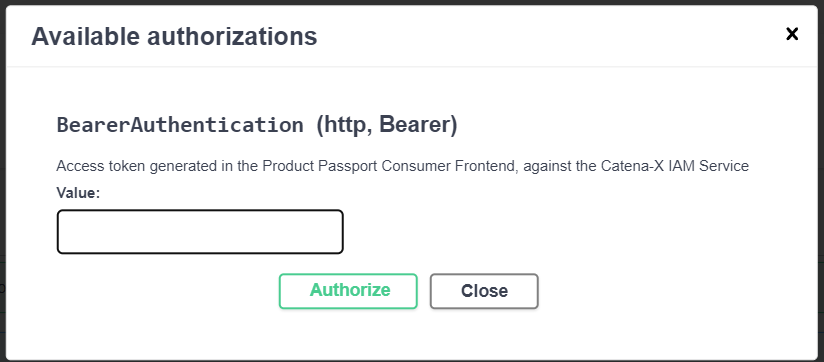824x362 pixels.
Task: Submit the token with the Authorize button
Action: click(348, 291)
